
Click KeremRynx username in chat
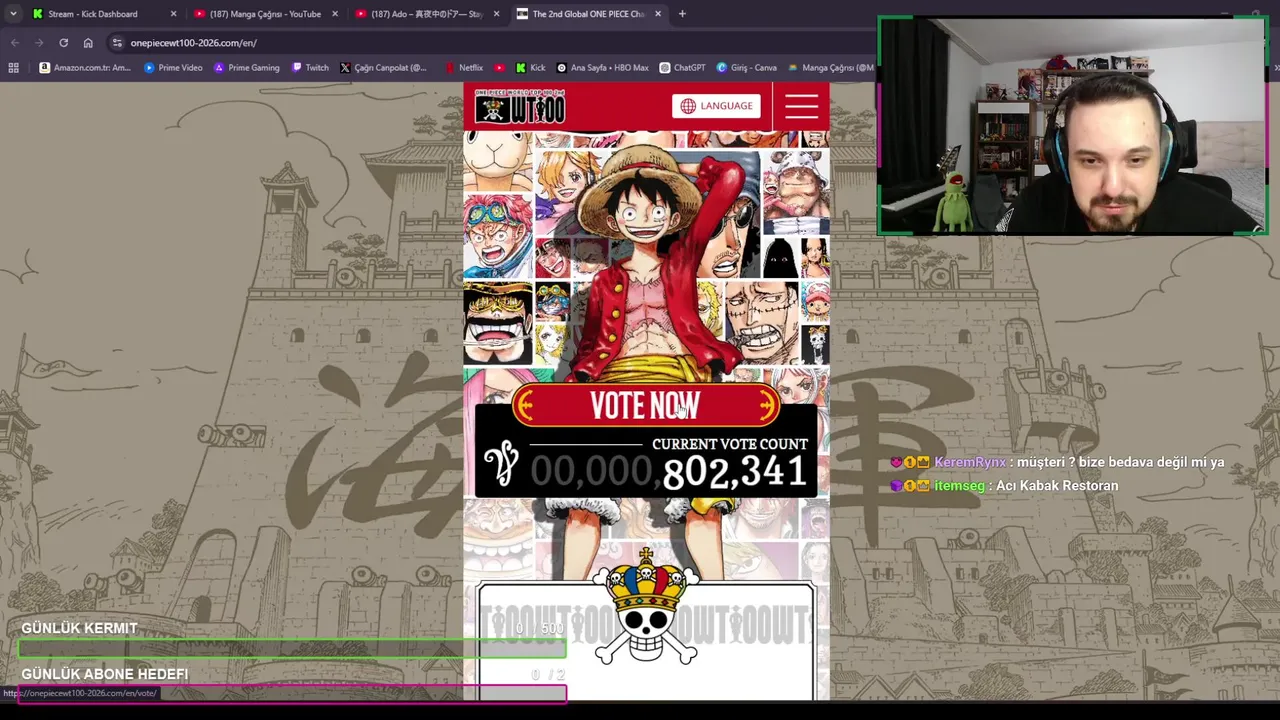970,462
